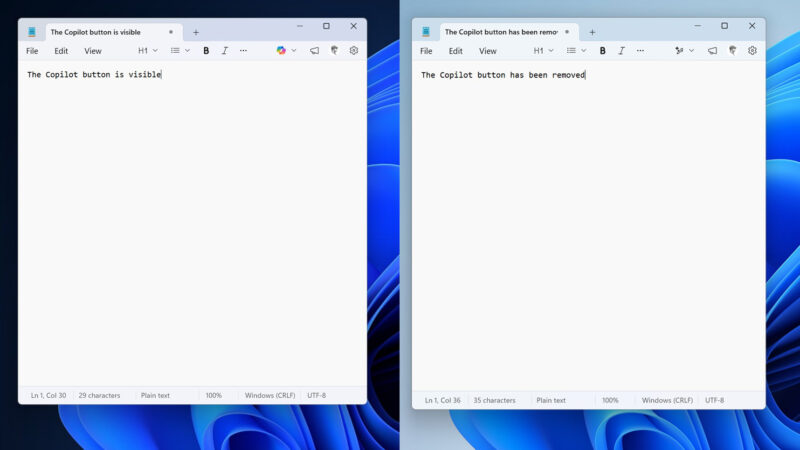Open the list style dropdown in 'is visible' window
The height and width of the screenshot is (450, 800).
coord(180,51)
